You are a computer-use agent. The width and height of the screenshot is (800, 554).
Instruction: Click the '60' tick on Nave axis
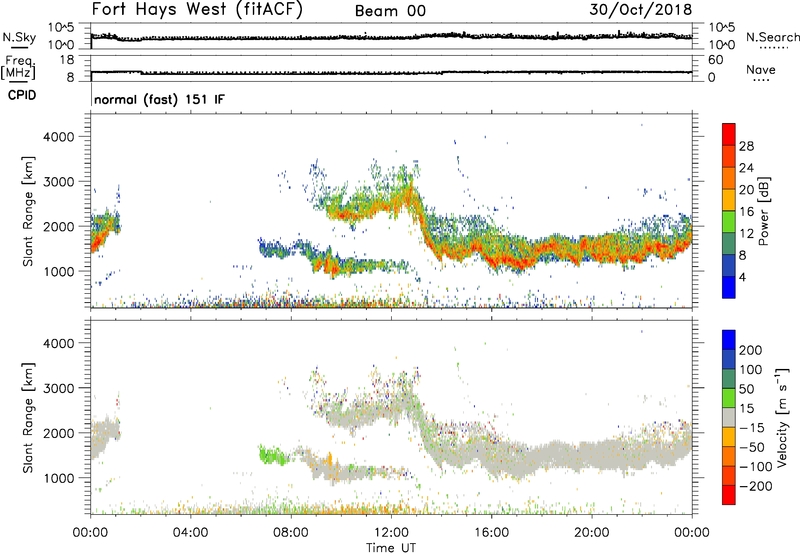click(715, 60)
